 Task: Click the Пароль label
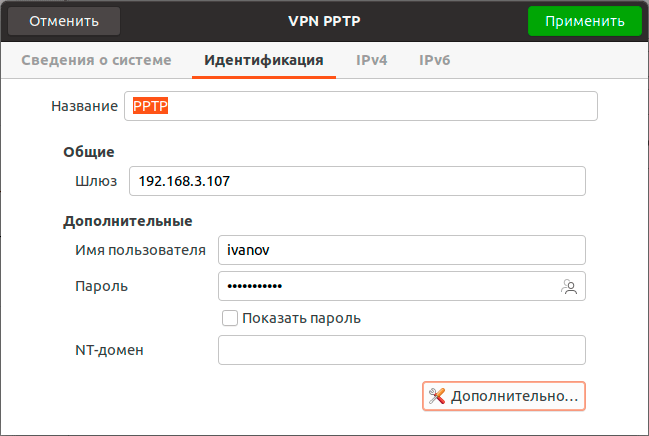pos(101,286)
